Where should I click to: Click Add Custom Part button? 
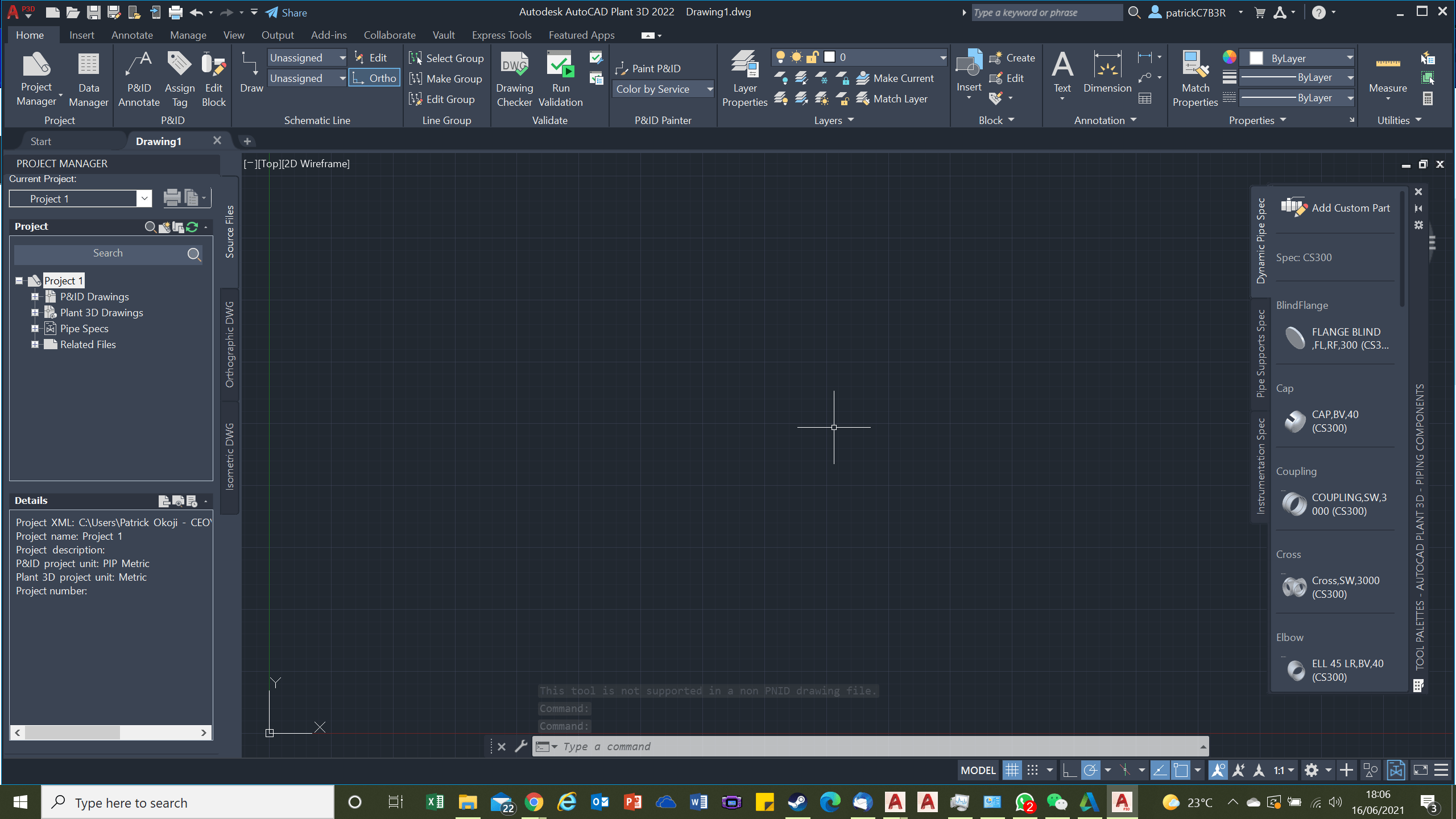1335,208
